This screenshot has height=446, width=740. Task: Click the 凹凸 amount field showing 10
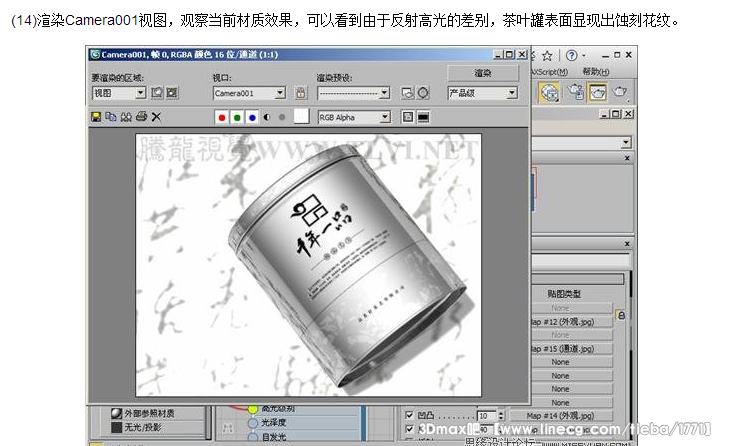coord(487,416)
